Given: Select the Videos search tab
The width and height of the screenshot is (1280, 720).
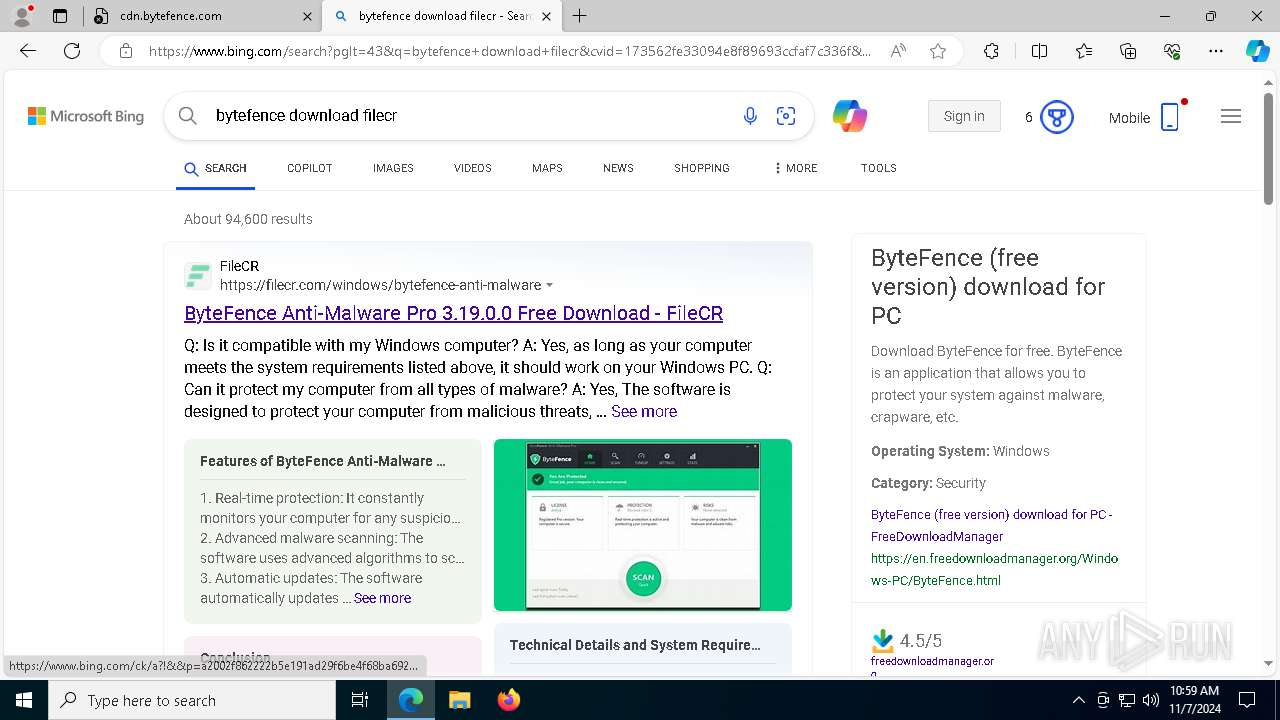Looking at the screenshot, I should 472,168.
